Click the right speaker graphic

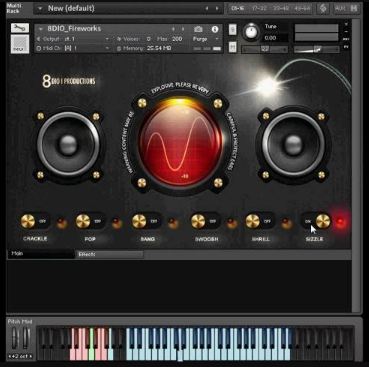click(x=293, y=144)
